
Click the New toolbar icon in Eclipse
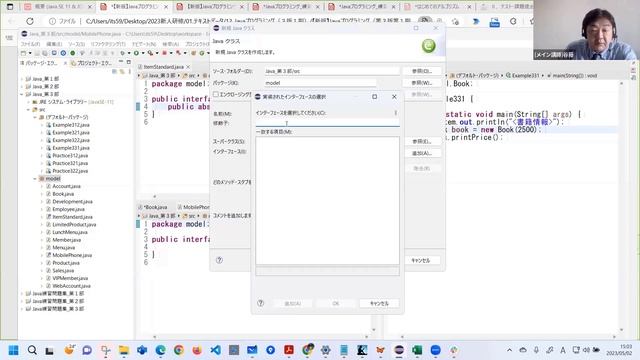pyautogui.click(x=24, y=53)
